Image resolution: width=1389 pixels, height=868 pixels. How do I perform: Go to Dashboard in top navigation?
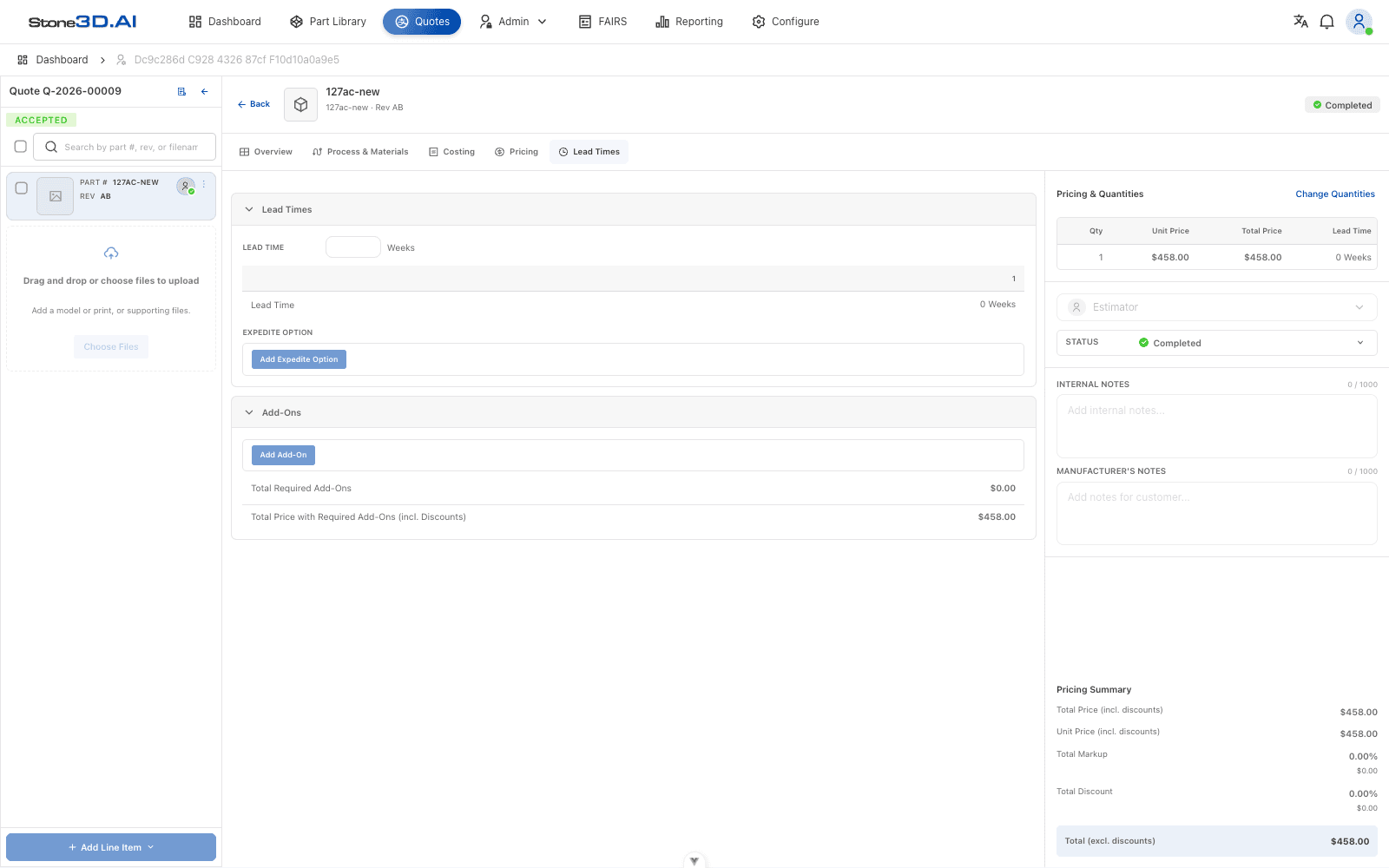click(225, 22)
